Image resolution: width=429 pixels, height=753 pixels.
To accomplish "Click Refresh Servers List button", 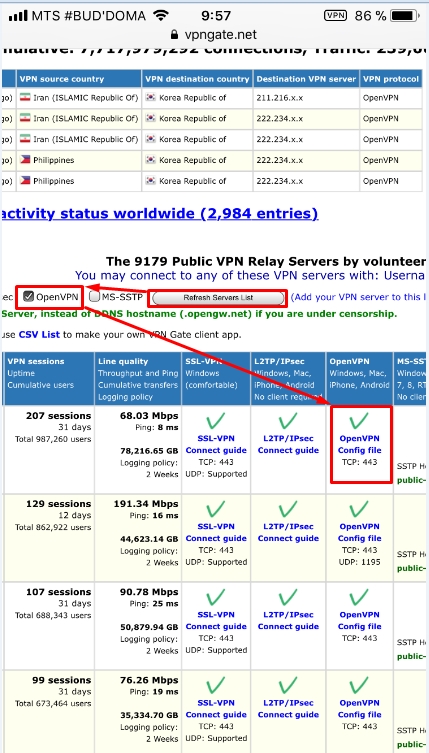I will pos(218,298).
